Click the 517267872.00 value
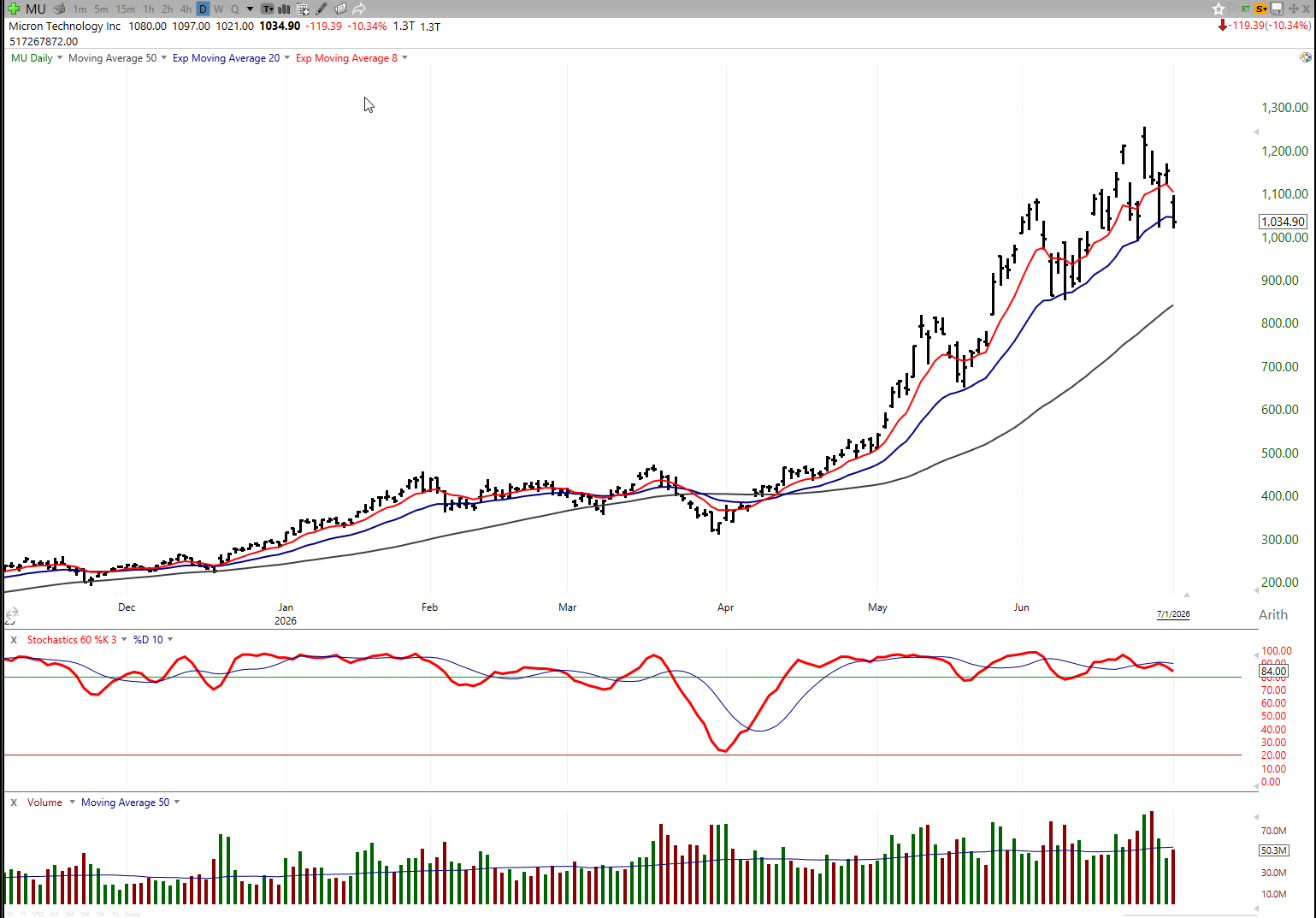 point(44,41)
